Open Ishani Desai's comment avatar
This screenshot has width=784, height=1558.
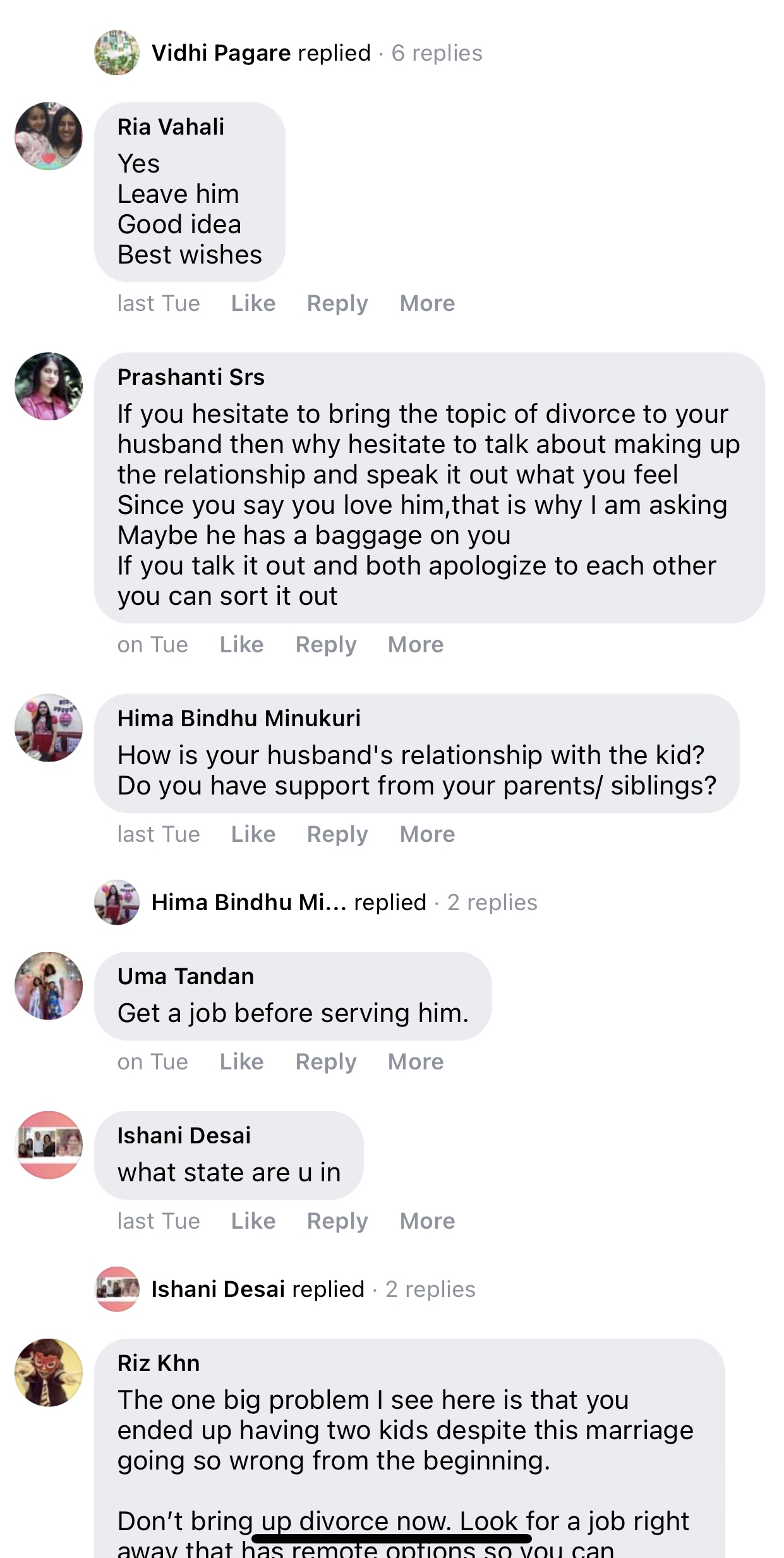point(49,1145)
